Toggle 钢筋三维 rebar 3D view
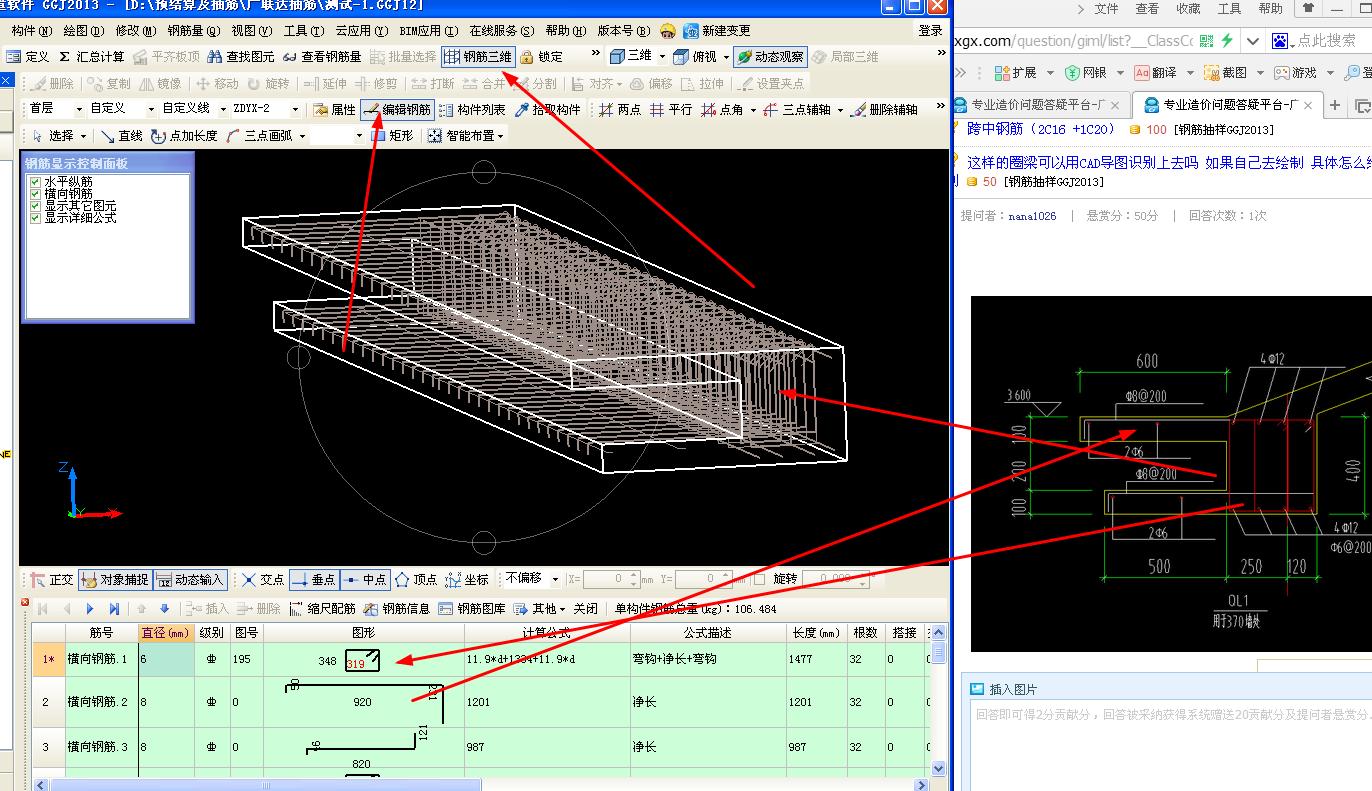The height and width of the screenshot is (791, 1372). coord(478,57)
